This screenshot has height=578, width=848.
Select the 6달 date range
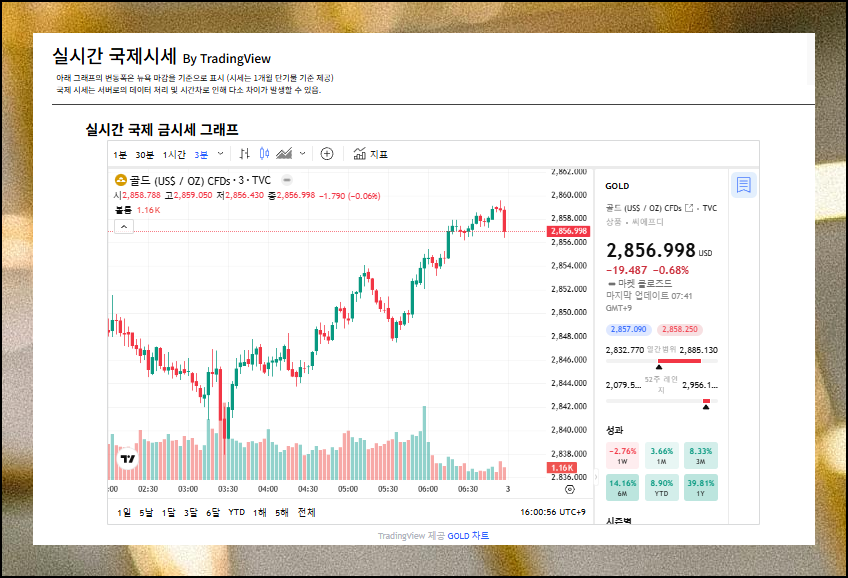click(x=213, y=512)
